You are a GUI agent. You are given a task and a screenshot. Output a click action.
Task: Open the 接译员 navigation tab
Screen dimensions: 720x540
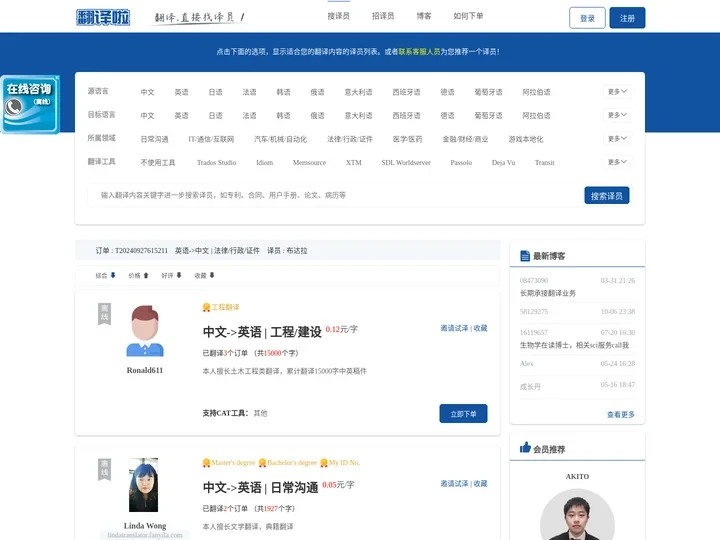(338, 16)
